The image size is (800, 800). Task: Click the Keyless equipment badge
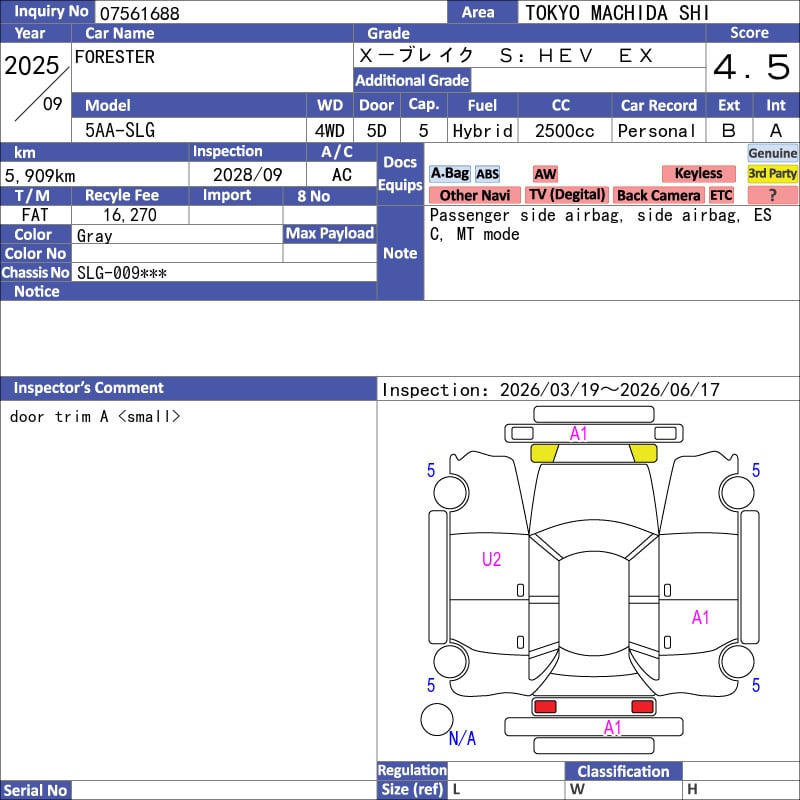click(x=698, y=174)
